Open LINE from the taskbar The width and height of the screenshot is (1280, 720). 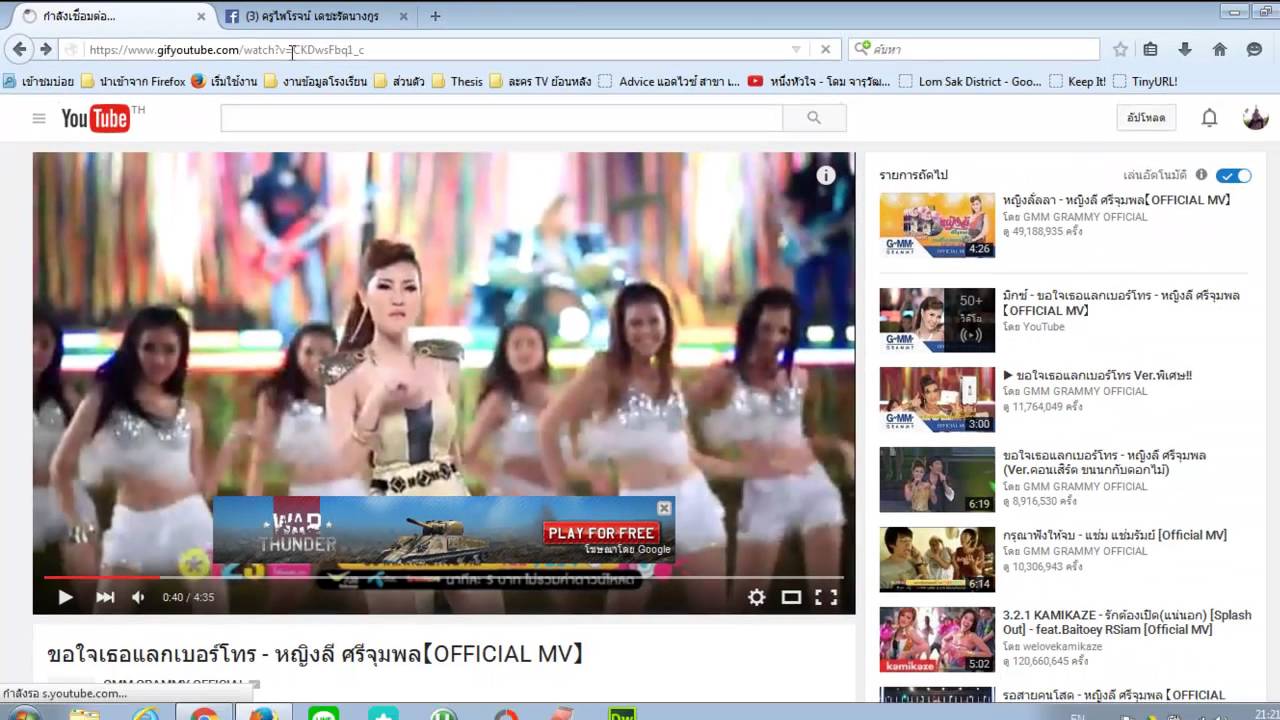pos(323,714)
